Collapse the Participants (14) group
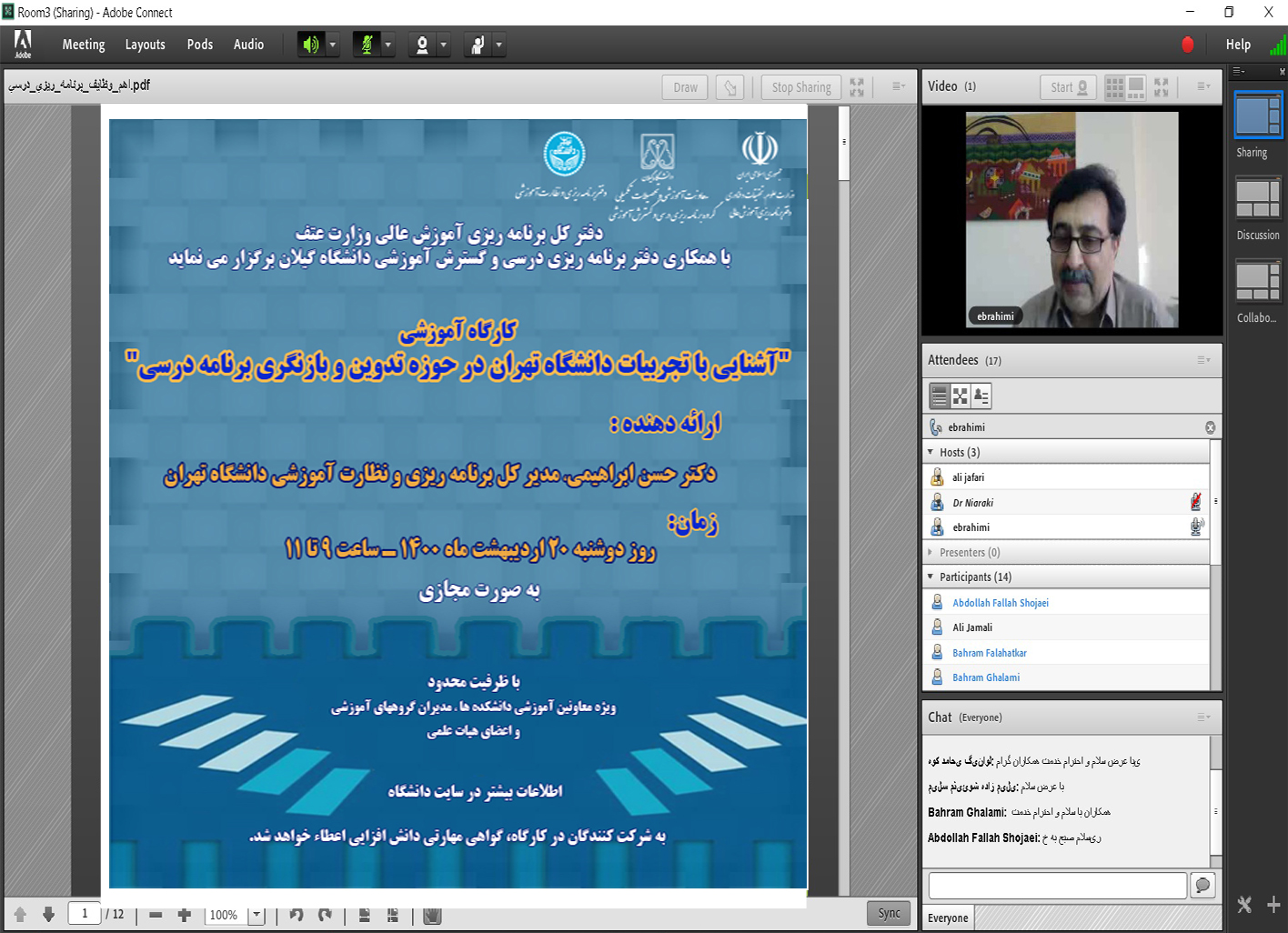Image resolution: width=1288 pixels, height=933 pixels. click(x=931, y=577)
